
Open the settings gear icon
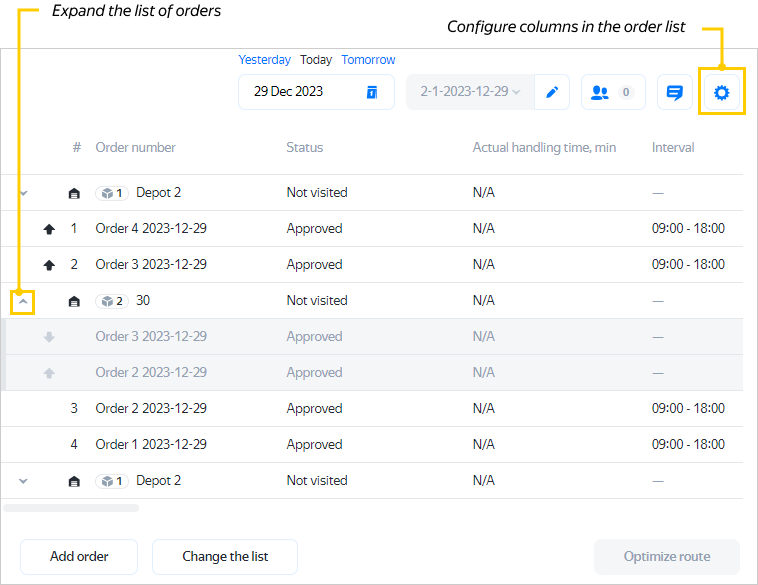point(721,93)
